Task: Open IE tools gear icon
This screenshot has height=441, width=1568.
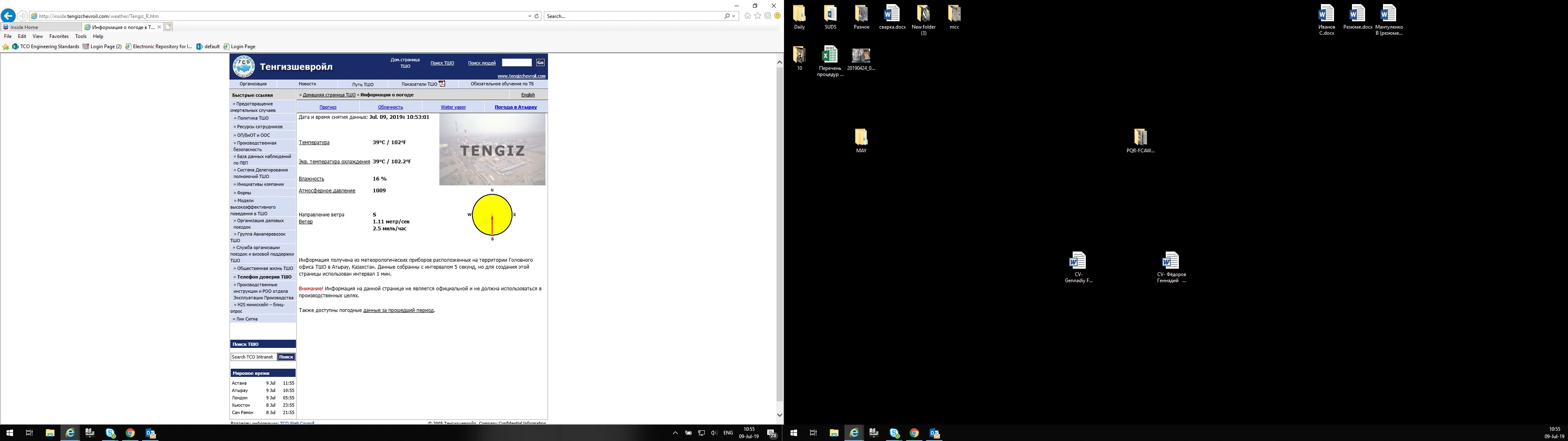Action: click(768, 16)
